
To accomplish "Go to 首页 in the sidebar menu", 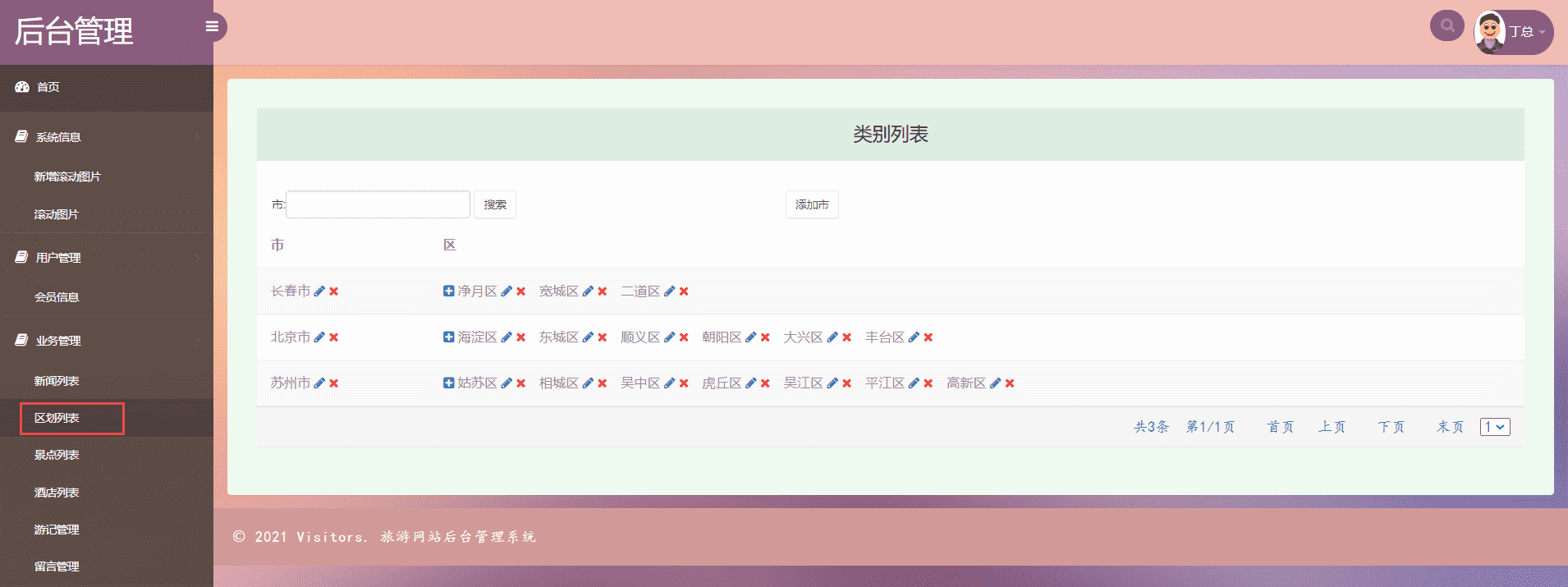I will (48, 87).
